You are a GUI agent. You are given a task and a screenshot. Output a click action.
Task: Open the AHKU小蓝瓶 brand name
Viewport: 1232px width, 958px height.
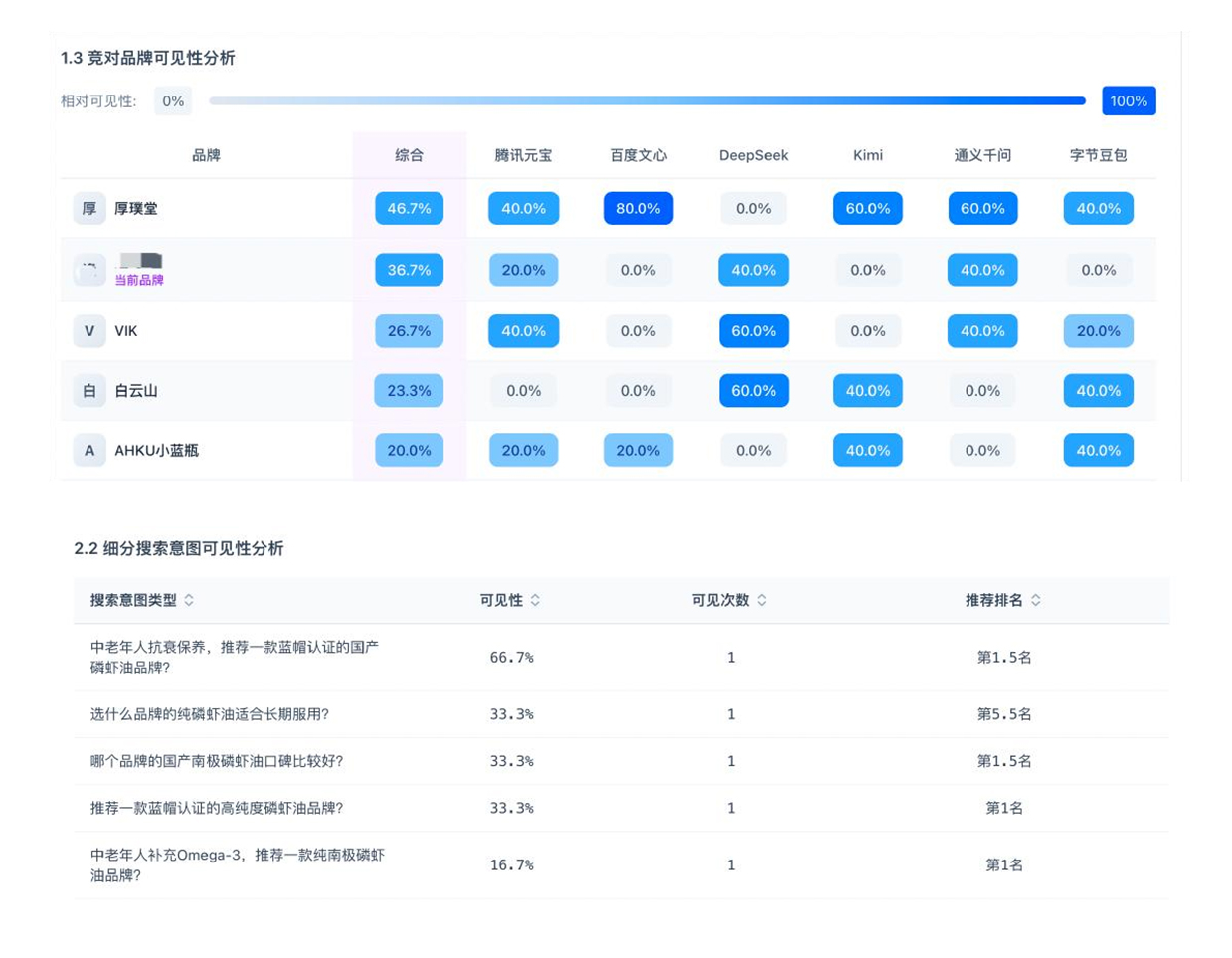[x=156, y=451]
